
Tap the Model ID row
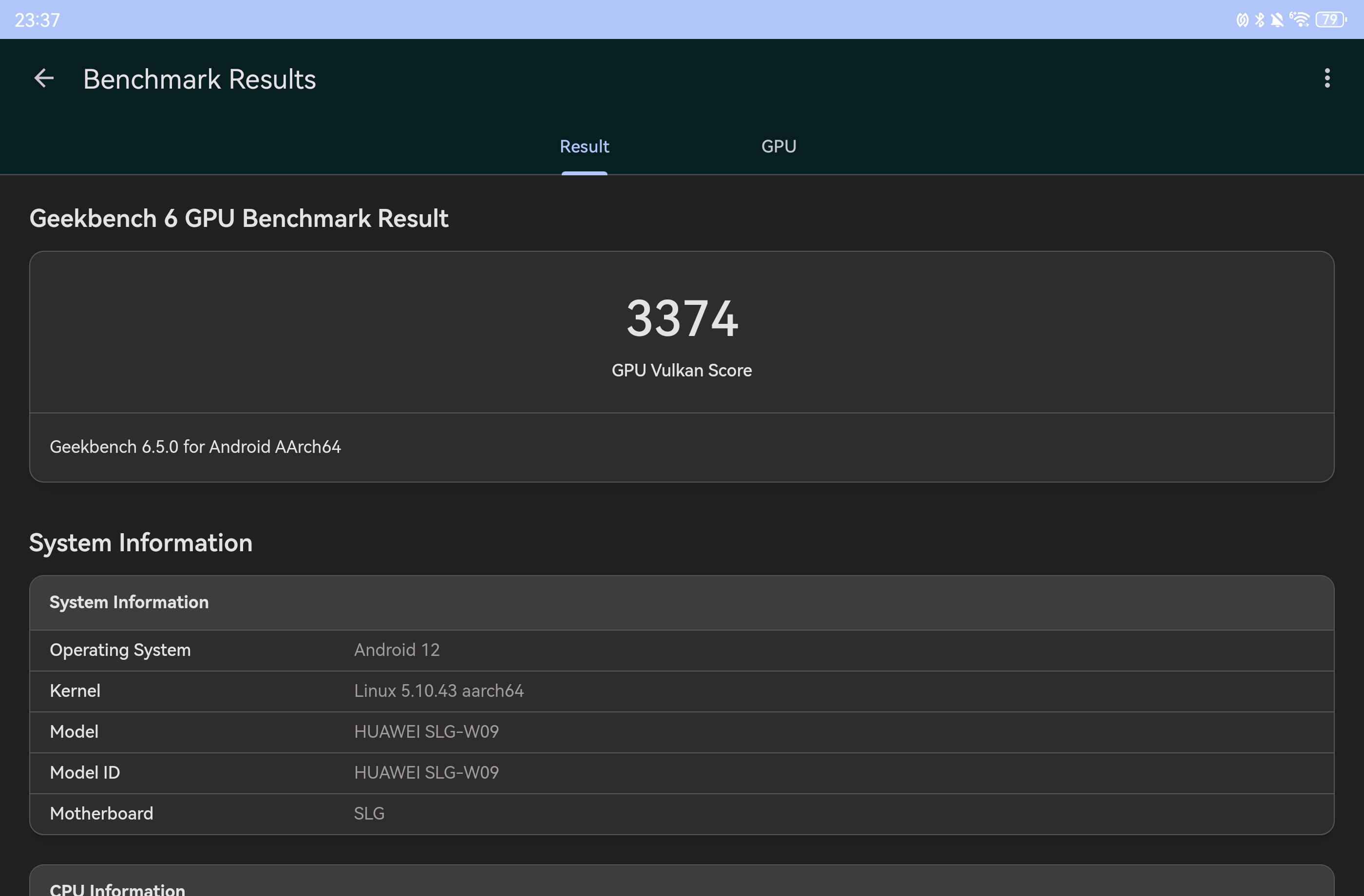pos(682,772)
